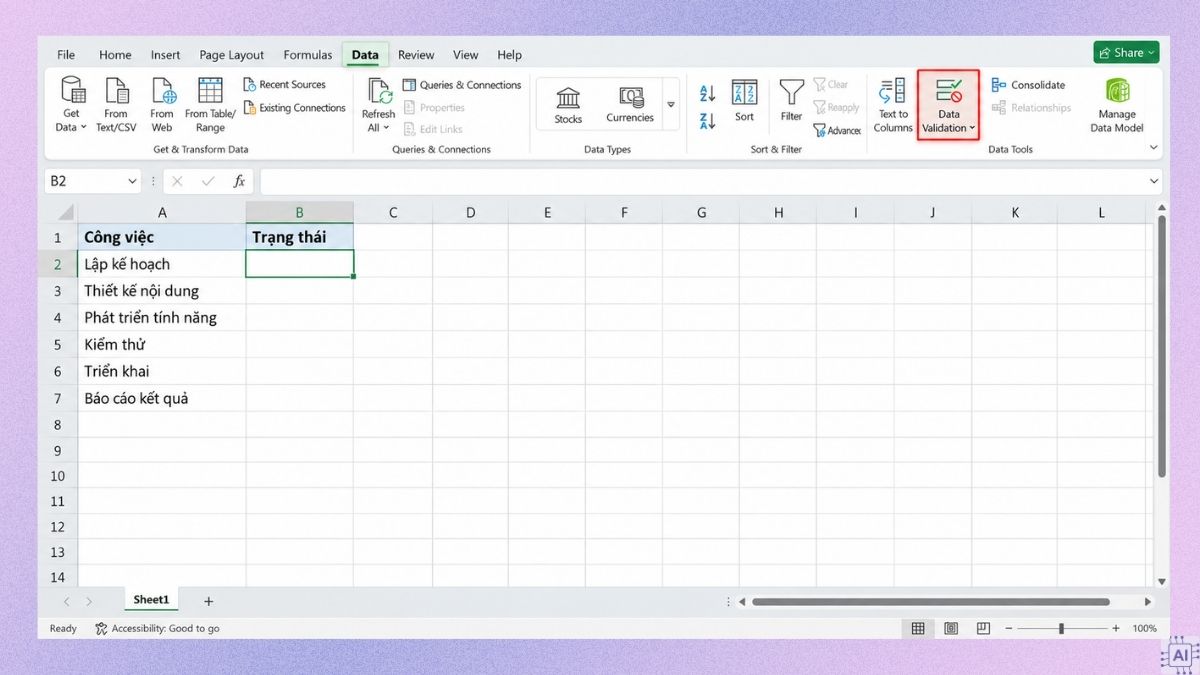Sort Z to A descending

point(707,121)
